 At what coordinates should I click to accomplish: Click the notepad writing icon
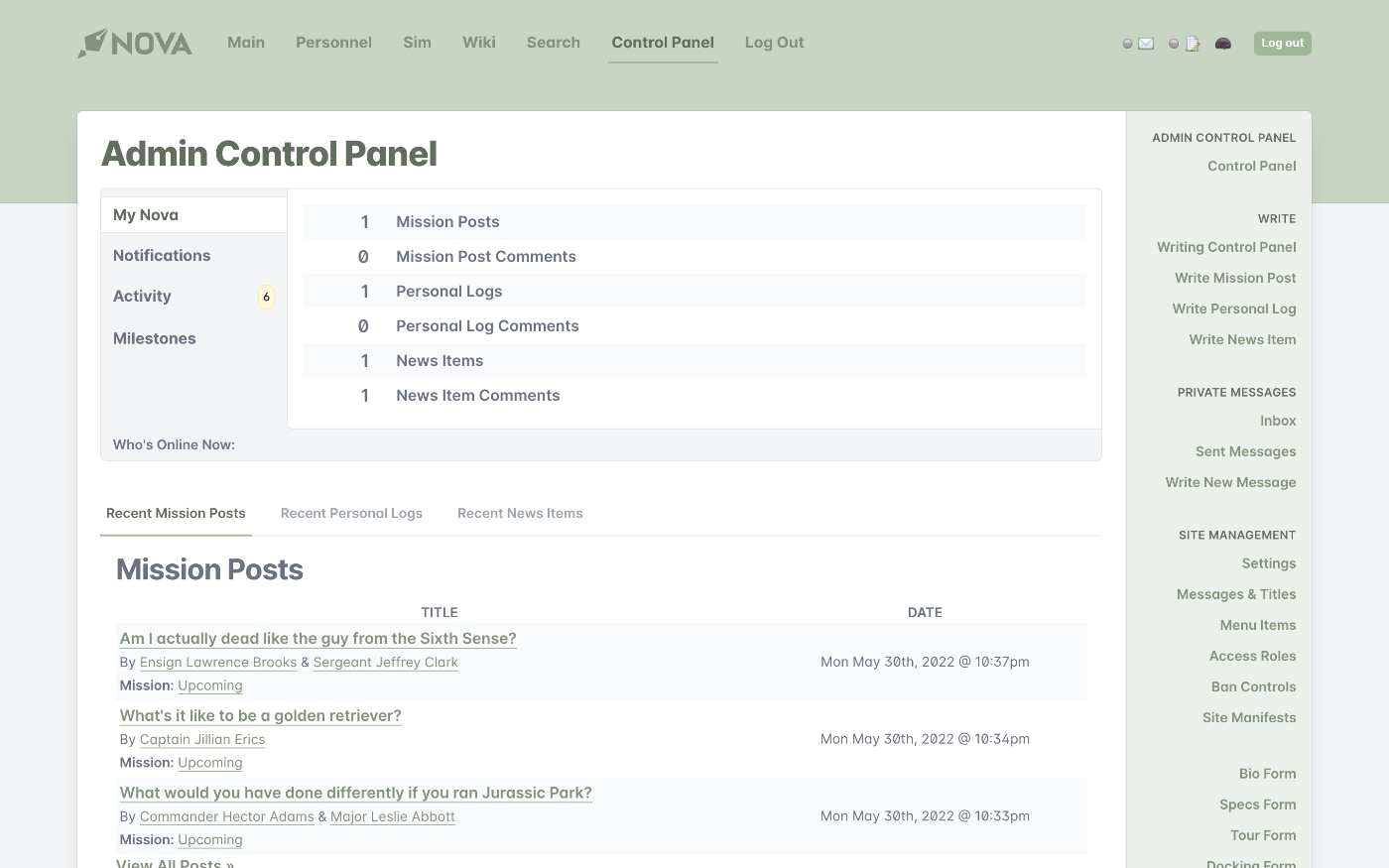[x=1193, y=44]
